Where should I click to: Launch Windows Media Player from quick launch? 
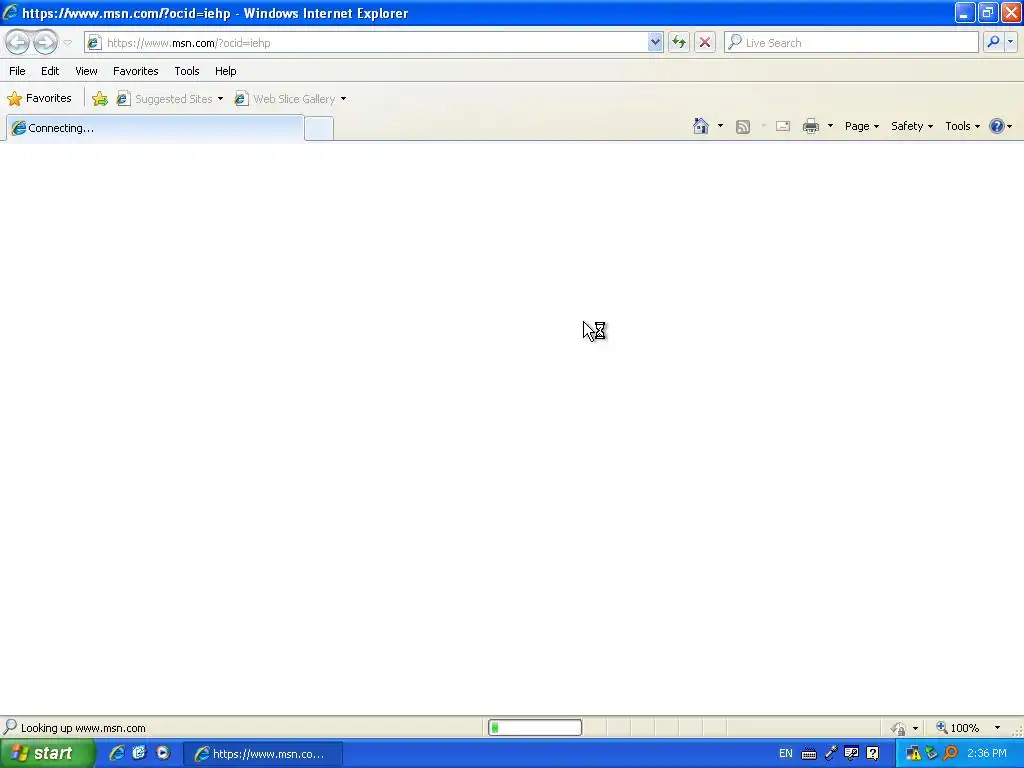pos(163,753)
